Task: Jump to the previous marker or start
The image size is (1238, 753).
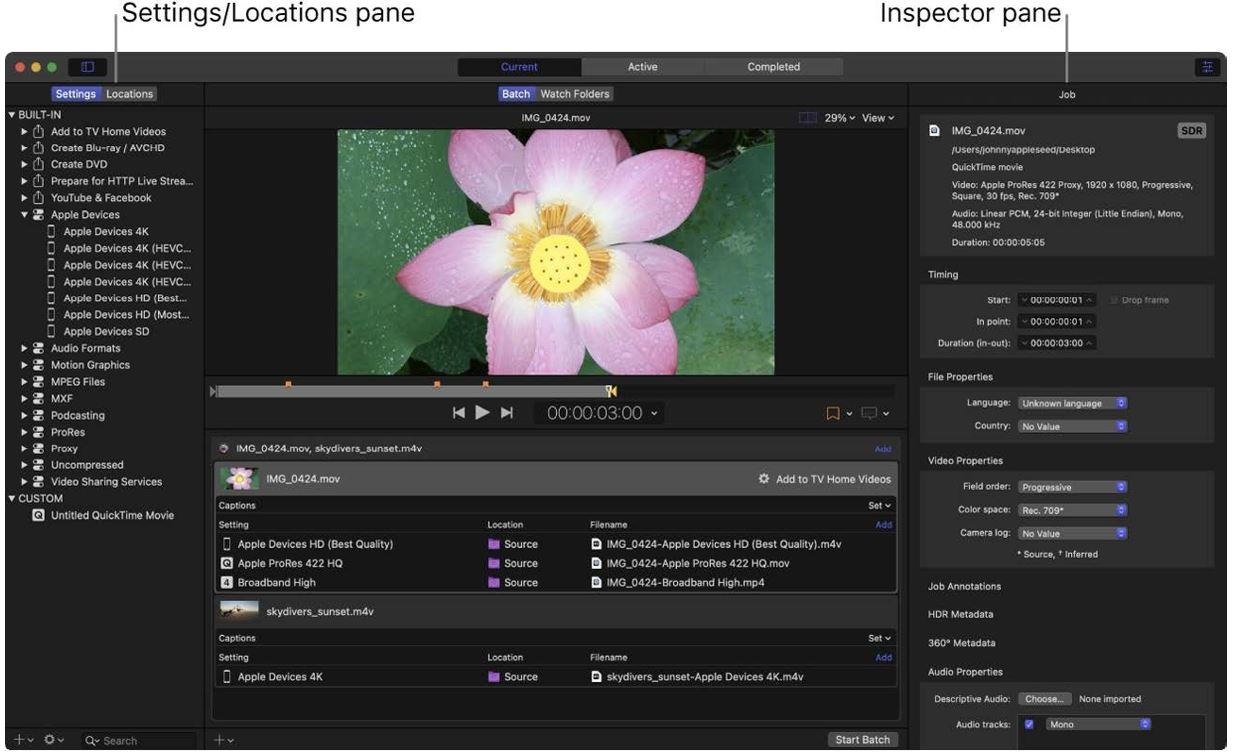Action: pyautogui.click(x=459, y=412)
